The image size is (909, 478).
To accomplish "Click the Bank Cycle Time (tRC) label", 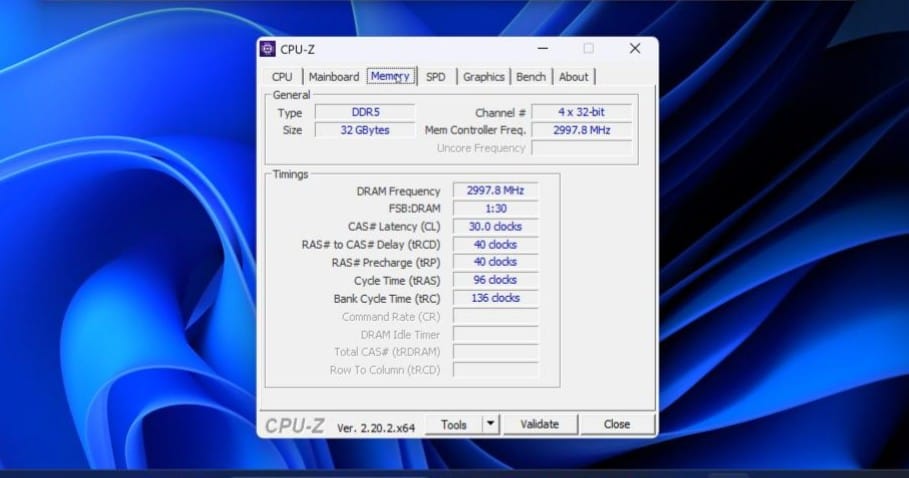I will click(x=387, y=299).
